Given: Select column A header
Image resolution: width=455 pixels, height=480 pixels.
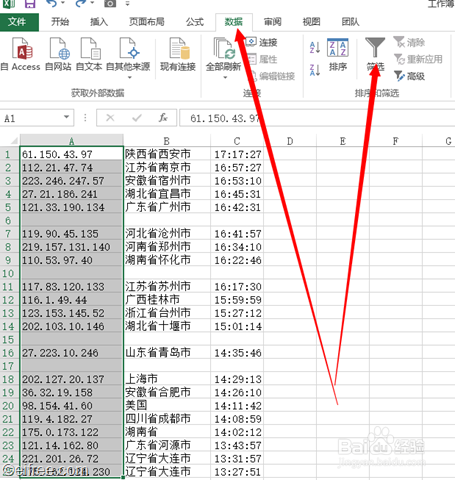Looking at the screenshot, I should [72, 141].
